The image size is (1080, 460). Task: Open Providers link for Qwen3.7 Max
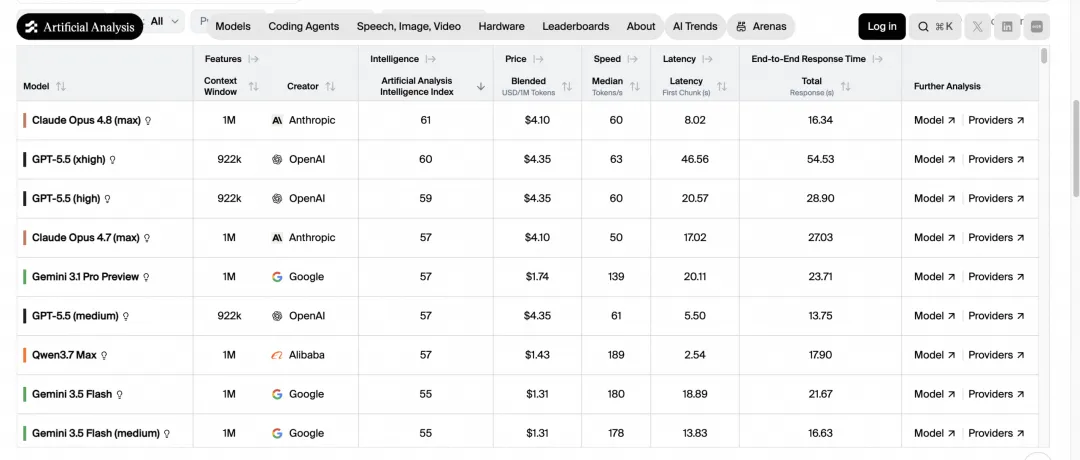[997, 355]
